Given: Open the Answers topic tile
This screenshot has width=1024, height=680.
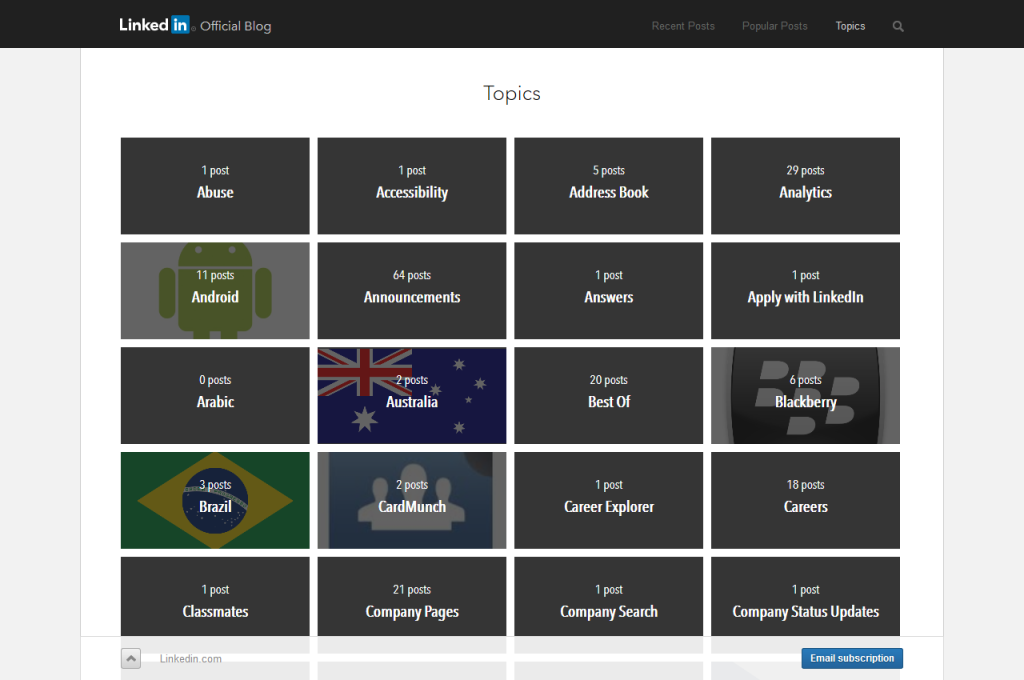Looking at the screenshot, I should coord(609,291).
